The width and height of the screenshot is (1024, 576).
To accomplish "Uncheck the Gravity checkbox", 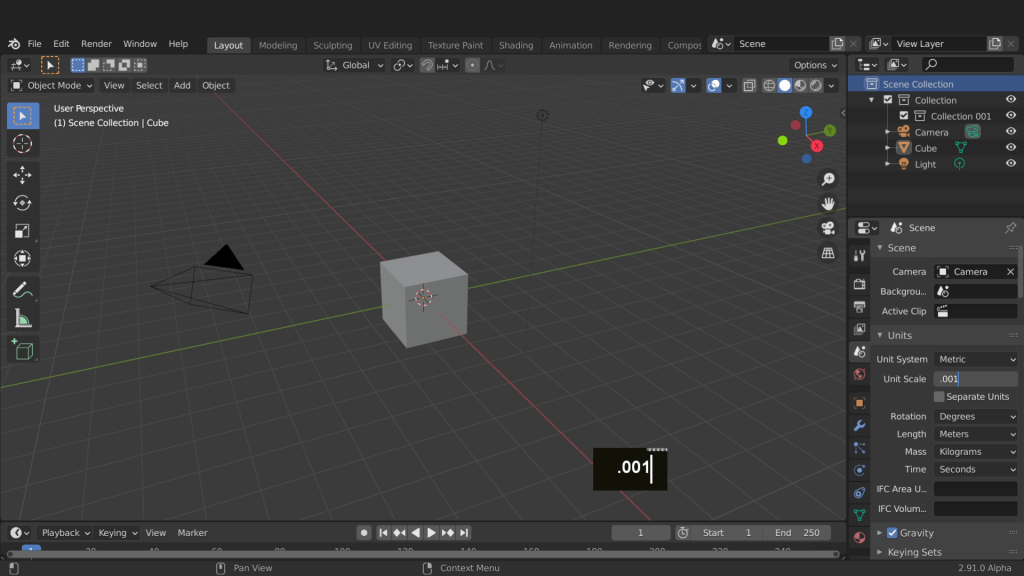I will pyautogui.click(x=892, y=533).
